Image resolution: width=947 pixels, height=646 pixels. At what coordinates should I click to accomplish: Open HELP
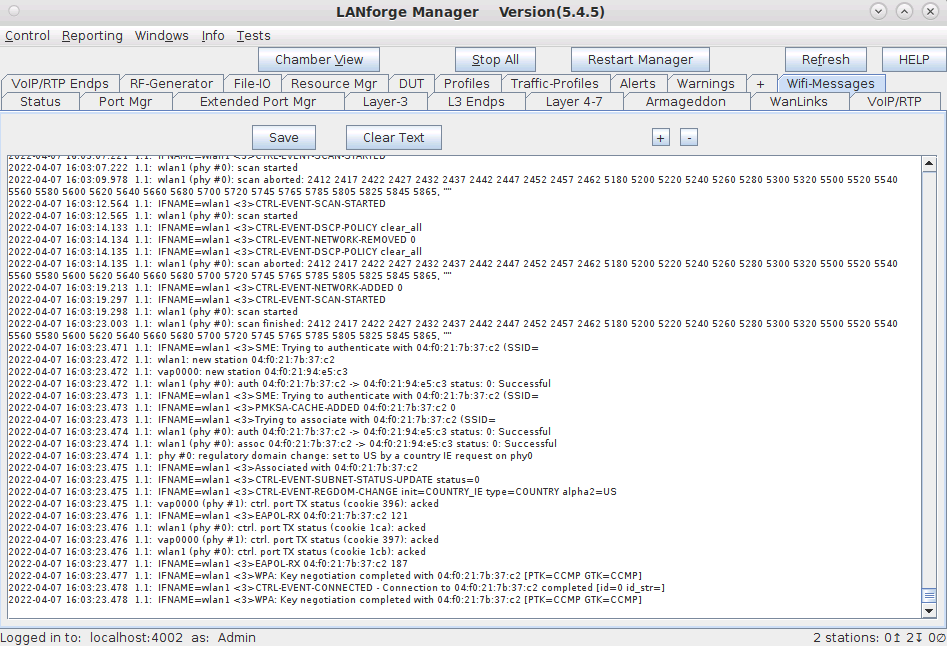(x=914, y=60)
